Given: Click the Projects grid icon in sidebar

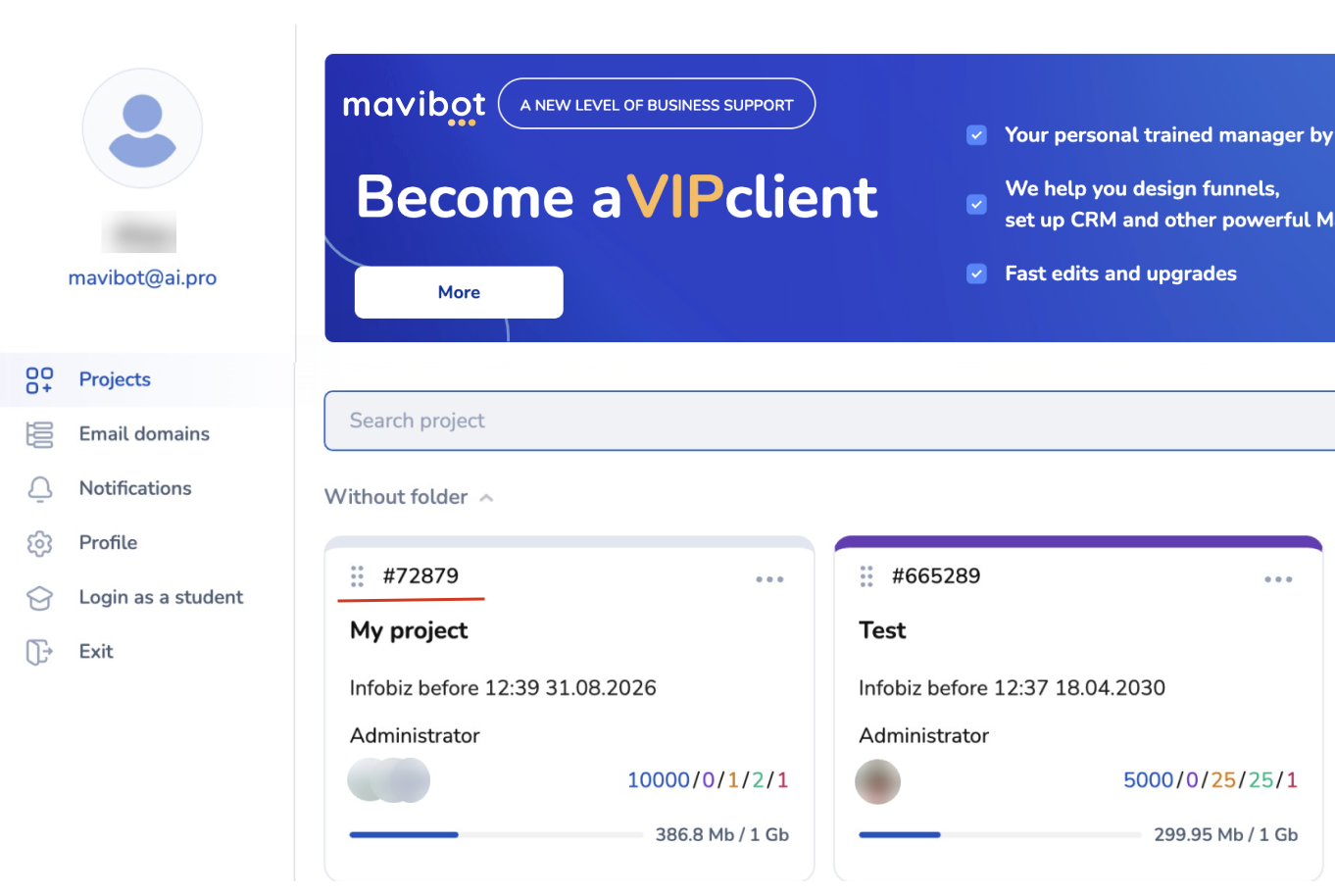Looking at the screenshot, I should tap(39, 380).
